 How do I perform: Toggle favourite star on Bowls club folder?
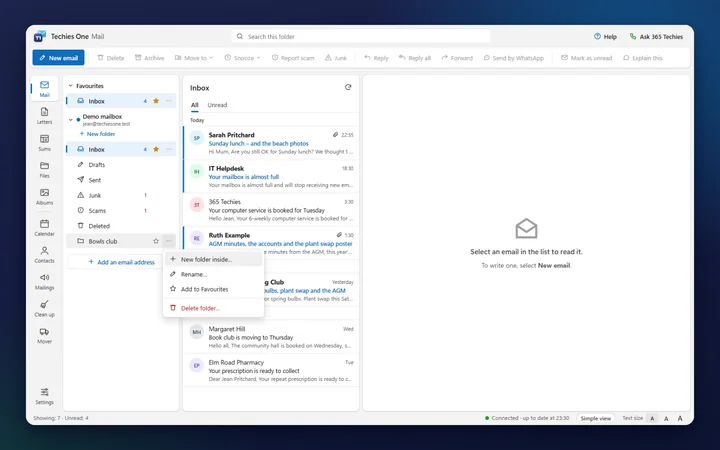[156, 241]
